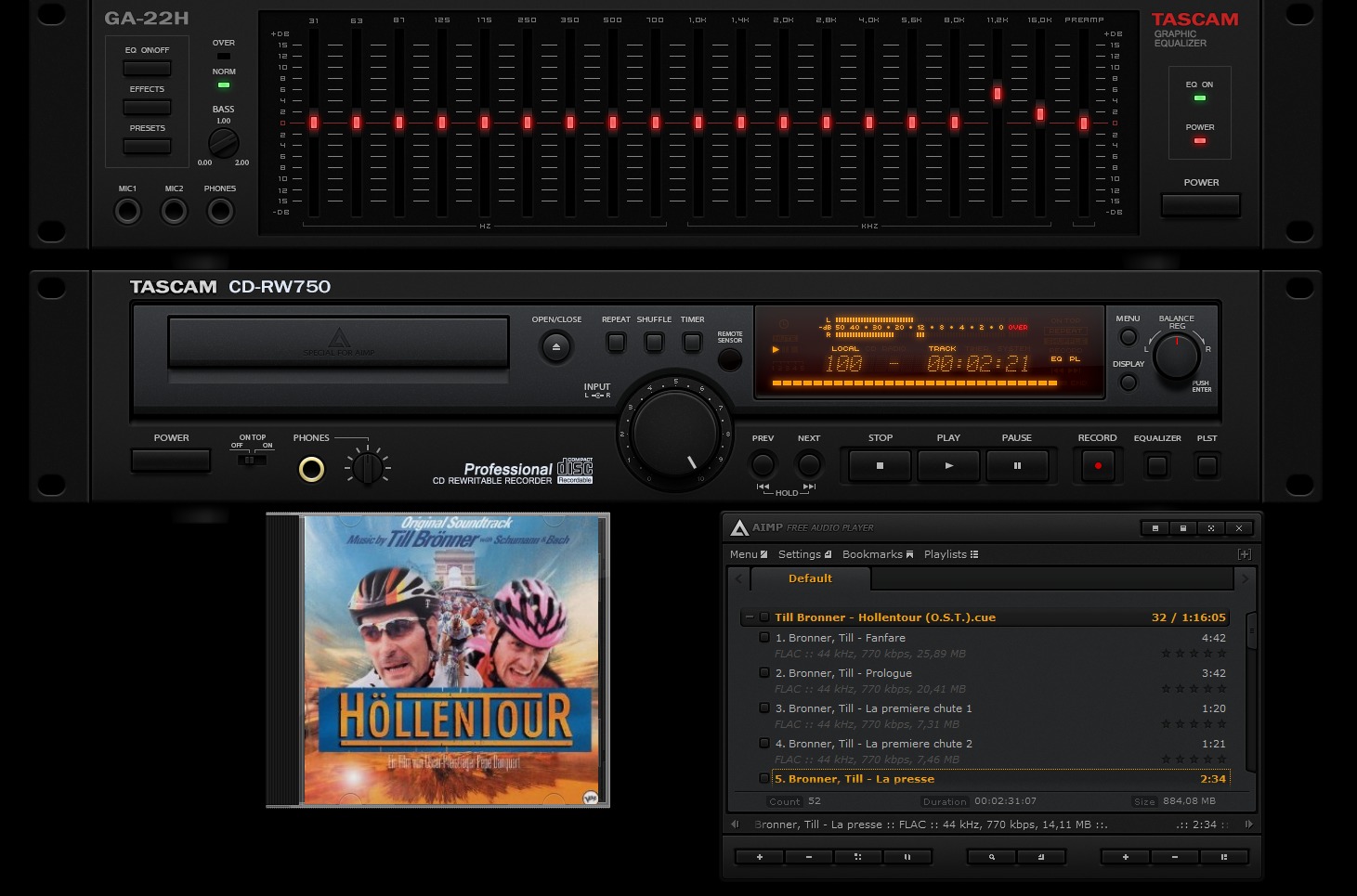The image size is (1357, 896).
Task: Check the box for La premiere chute 2
Action: [764, 744]
